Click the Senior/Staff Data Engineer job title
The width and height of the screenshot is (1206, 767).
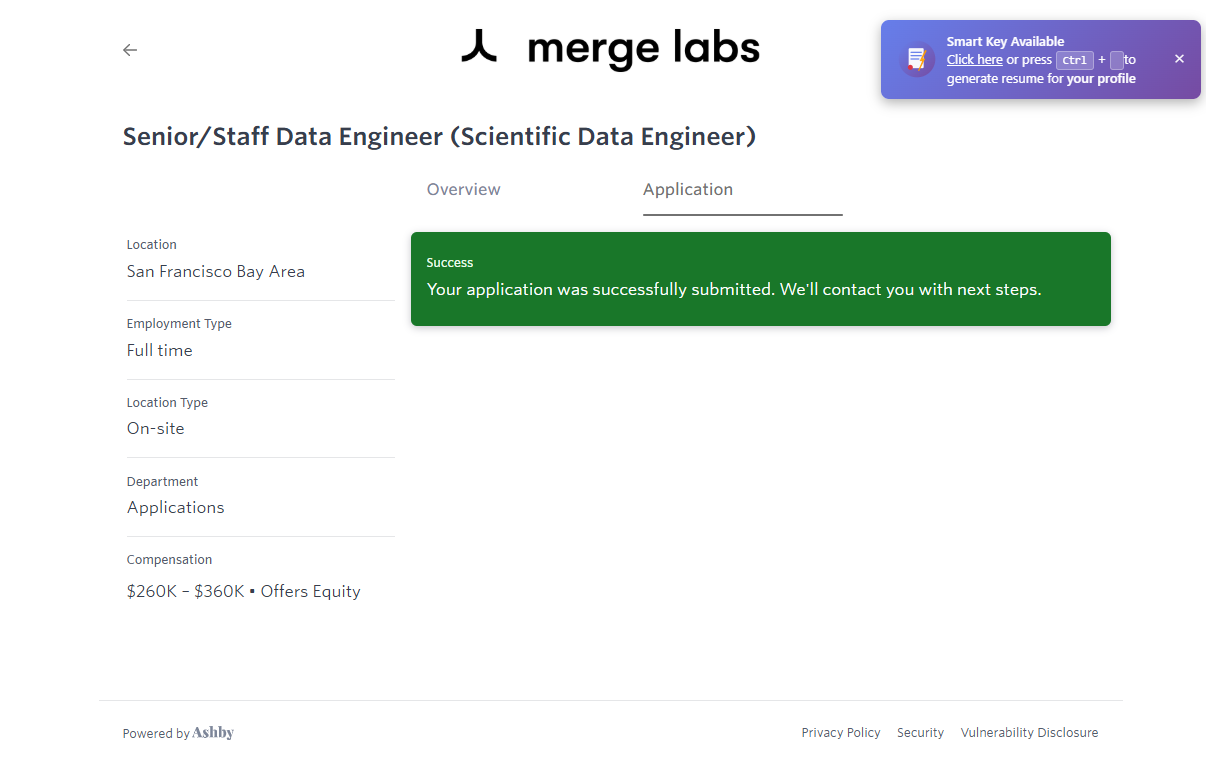(x=439, y=137)
